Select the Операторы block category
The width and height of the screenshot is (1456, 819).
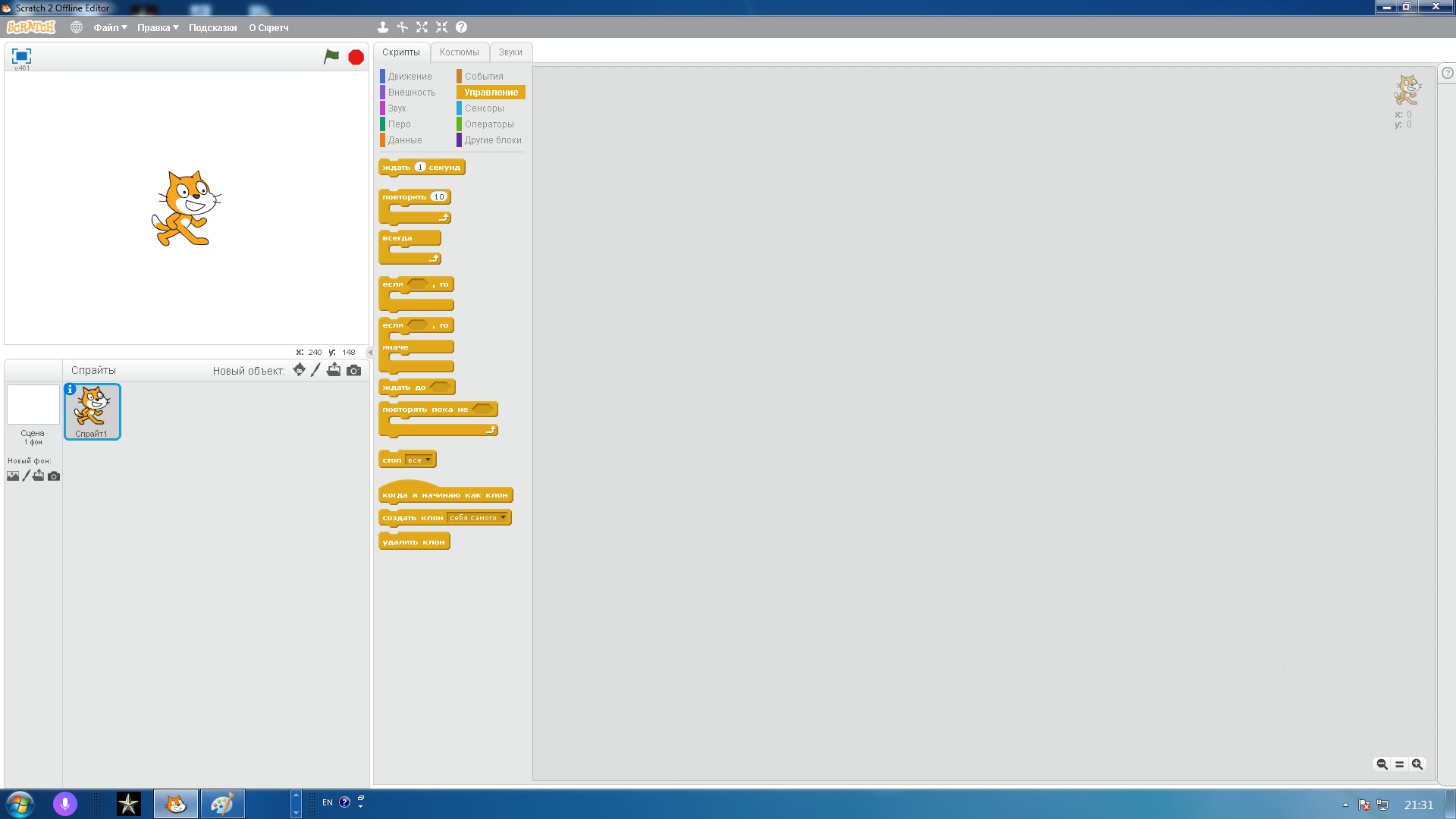point(489,124)
